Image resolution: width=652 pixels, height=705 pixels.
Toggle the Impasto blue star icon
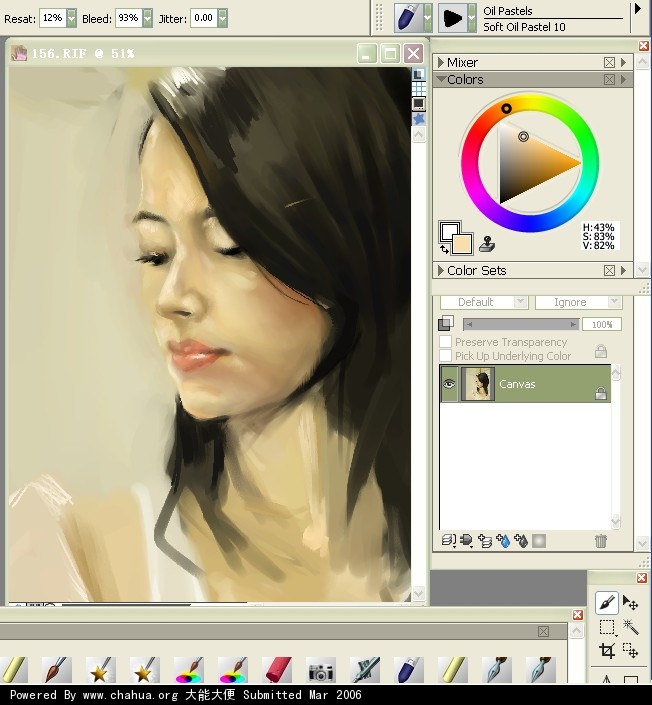point(419,119)
